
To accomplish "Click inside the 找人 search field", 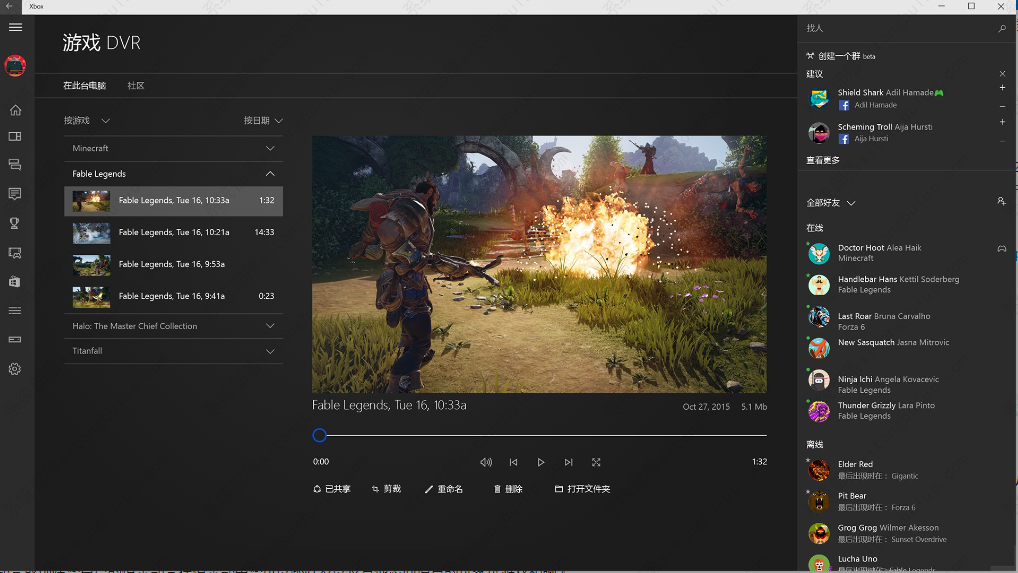I will pyautogui.click(x=898, y=29).
